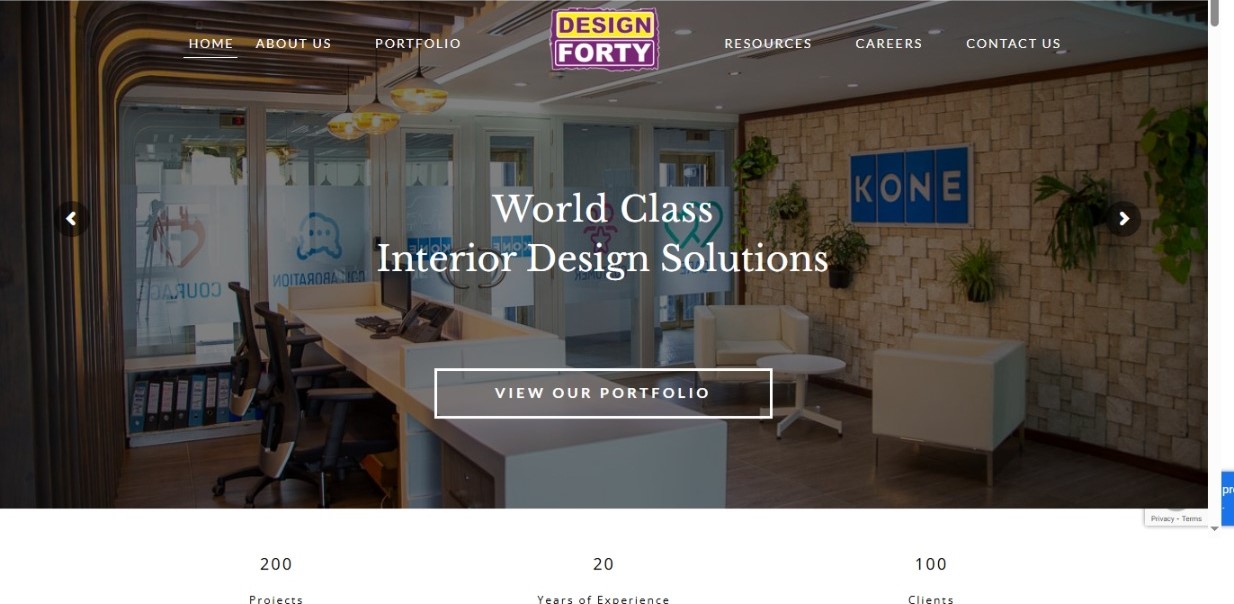
Task: Click the scrollbar down arrow
Action: [1215, 528]
